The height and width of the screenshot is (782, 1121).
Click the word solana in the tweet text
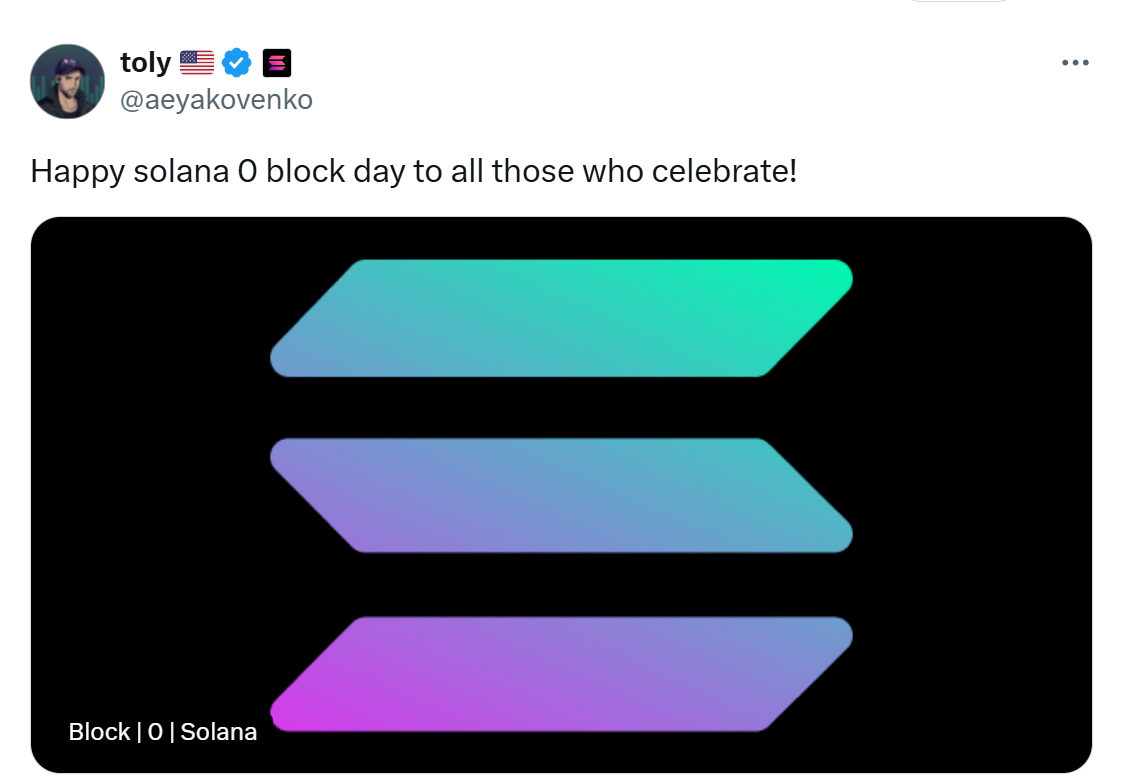pos(181,172)
